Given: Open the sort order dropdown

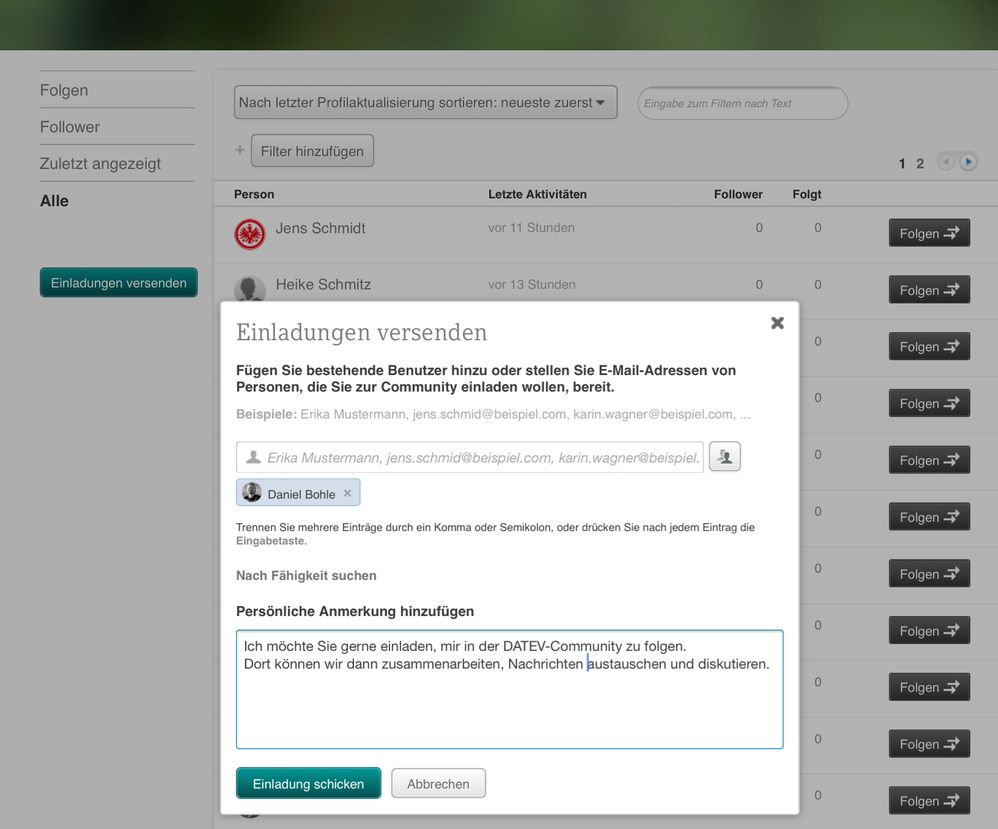Looking at the screenshot, I should tap(426, 103).
